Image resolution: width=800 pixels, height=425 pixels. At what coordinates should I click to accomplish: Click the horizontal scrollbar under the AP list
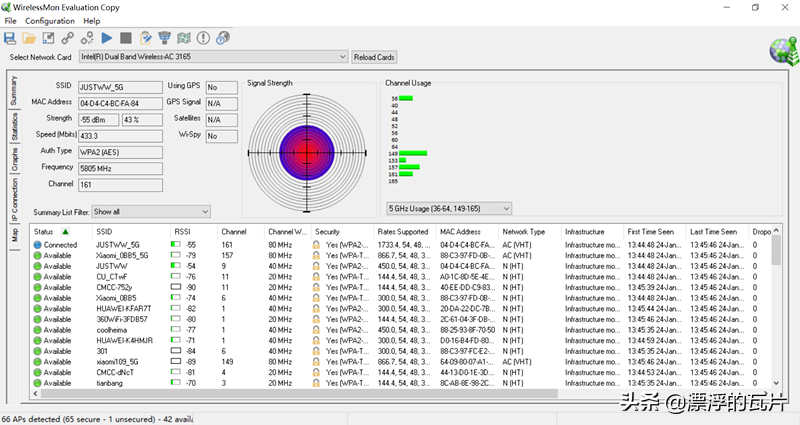(x=299, y=393)
